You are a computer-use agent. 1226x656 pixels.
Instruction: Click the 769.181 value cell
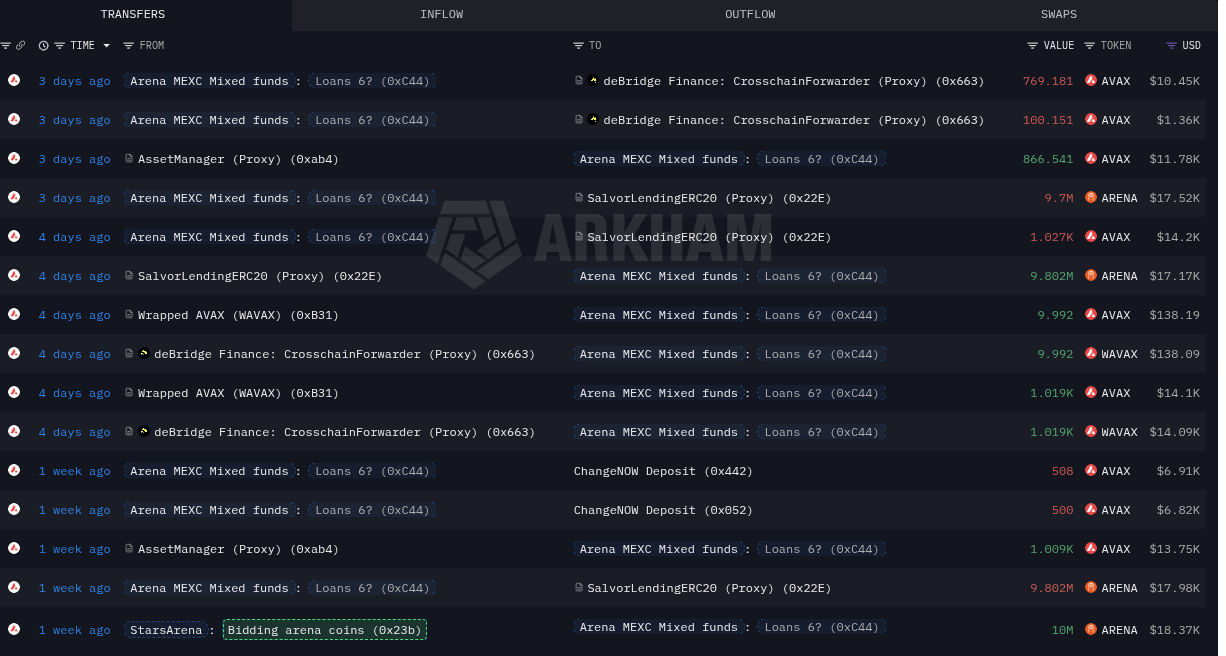1047,81
